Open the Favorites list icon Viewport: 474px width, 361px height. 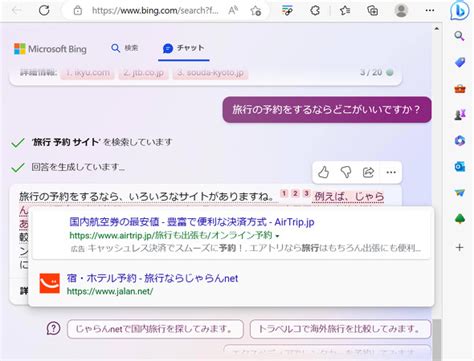345,11
